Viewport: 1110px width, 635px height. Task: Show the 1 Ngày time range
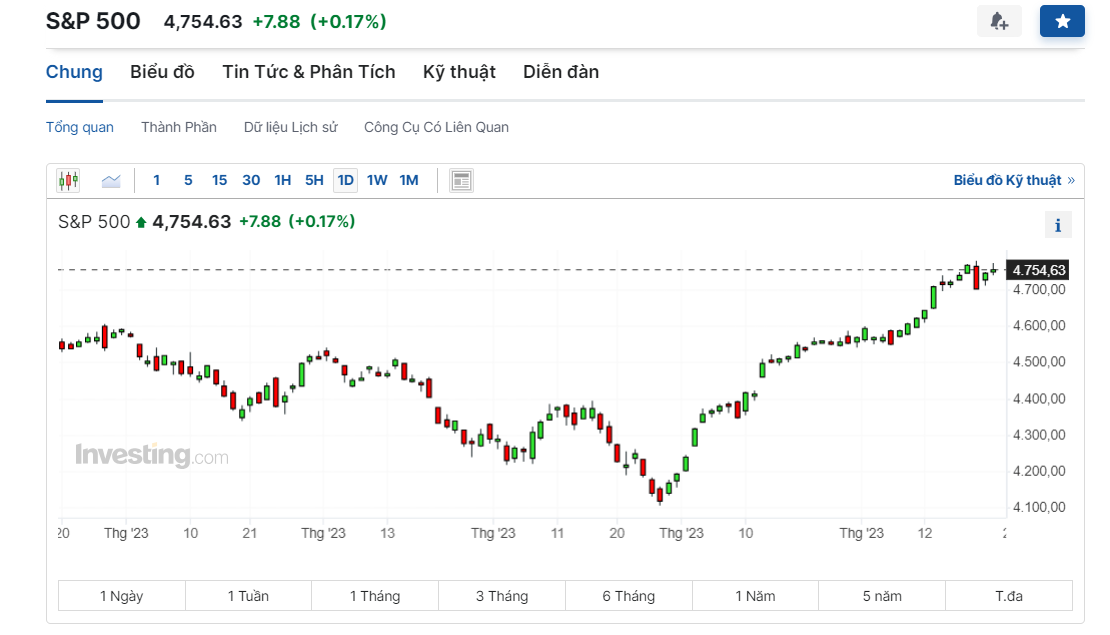[122, 596]
